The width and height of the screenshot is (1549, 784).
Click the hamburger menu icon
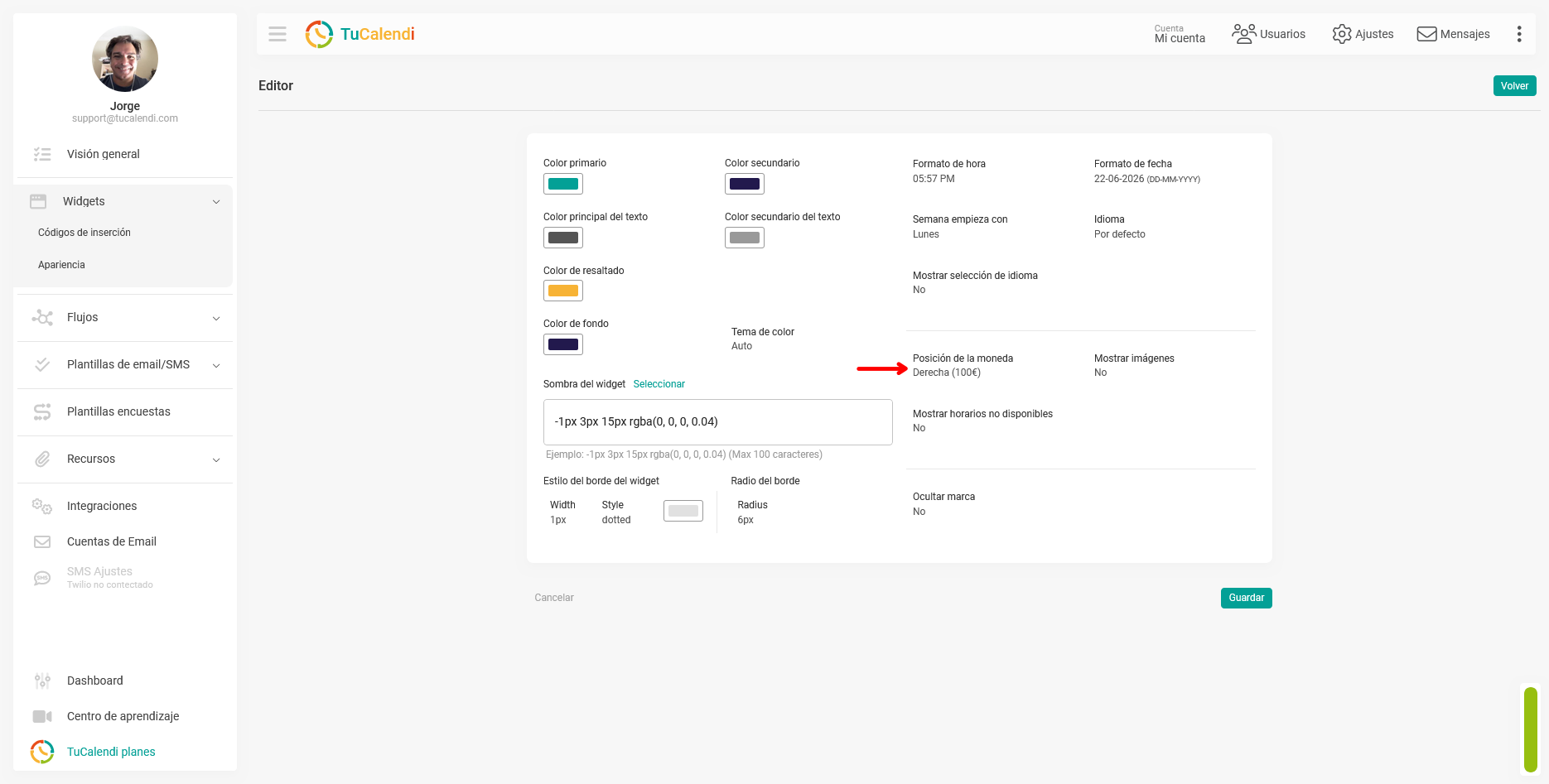pyautogui.click(x=277, y=34)
